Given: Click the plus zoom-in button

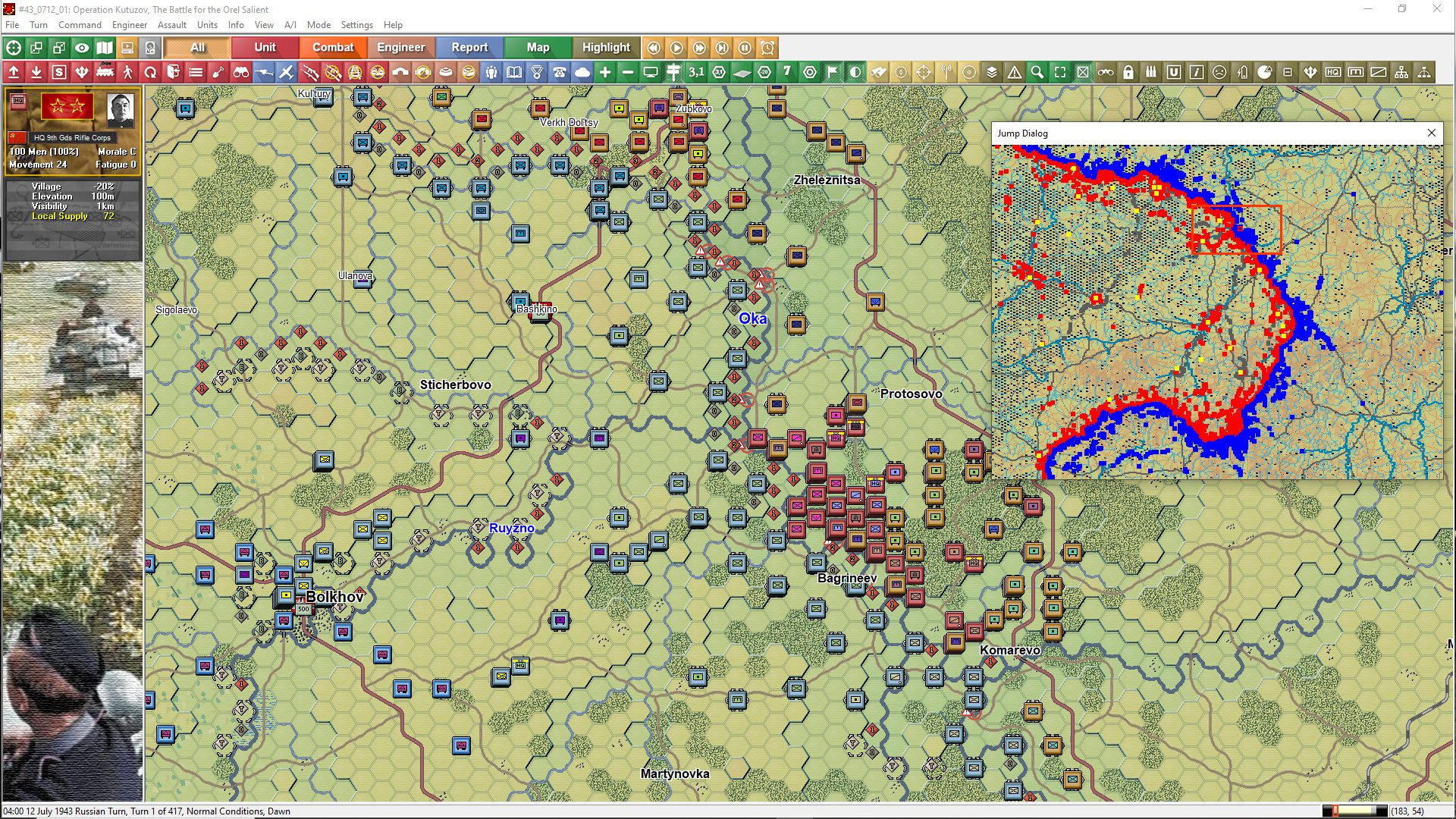Looking at the screenshot, I should click(604, 72).
